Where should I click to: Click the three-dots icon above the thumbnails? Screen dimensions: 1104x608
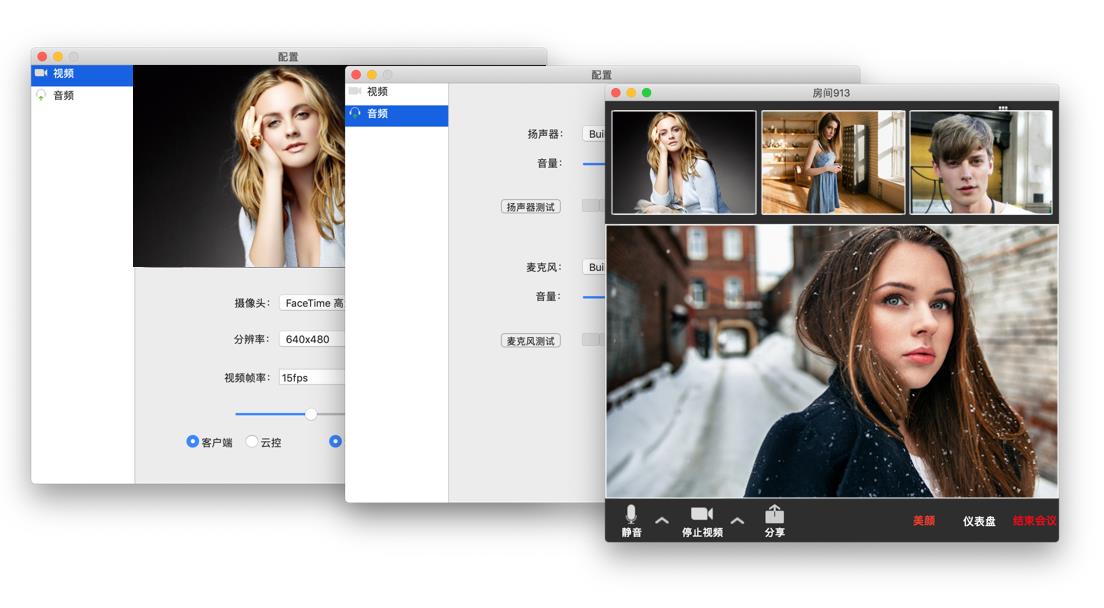(x=1002, y=108)
